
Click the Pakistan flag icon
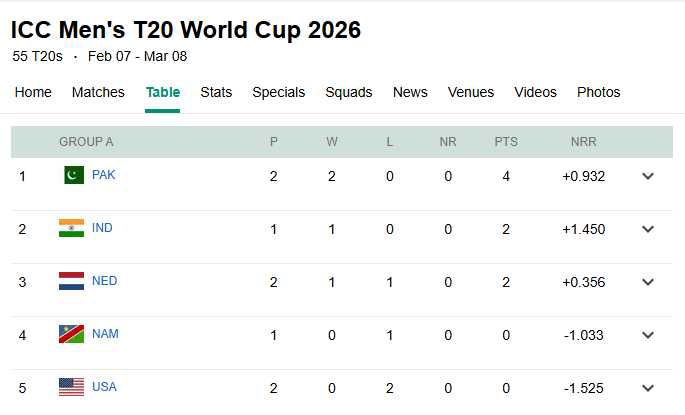pos(74,175)
